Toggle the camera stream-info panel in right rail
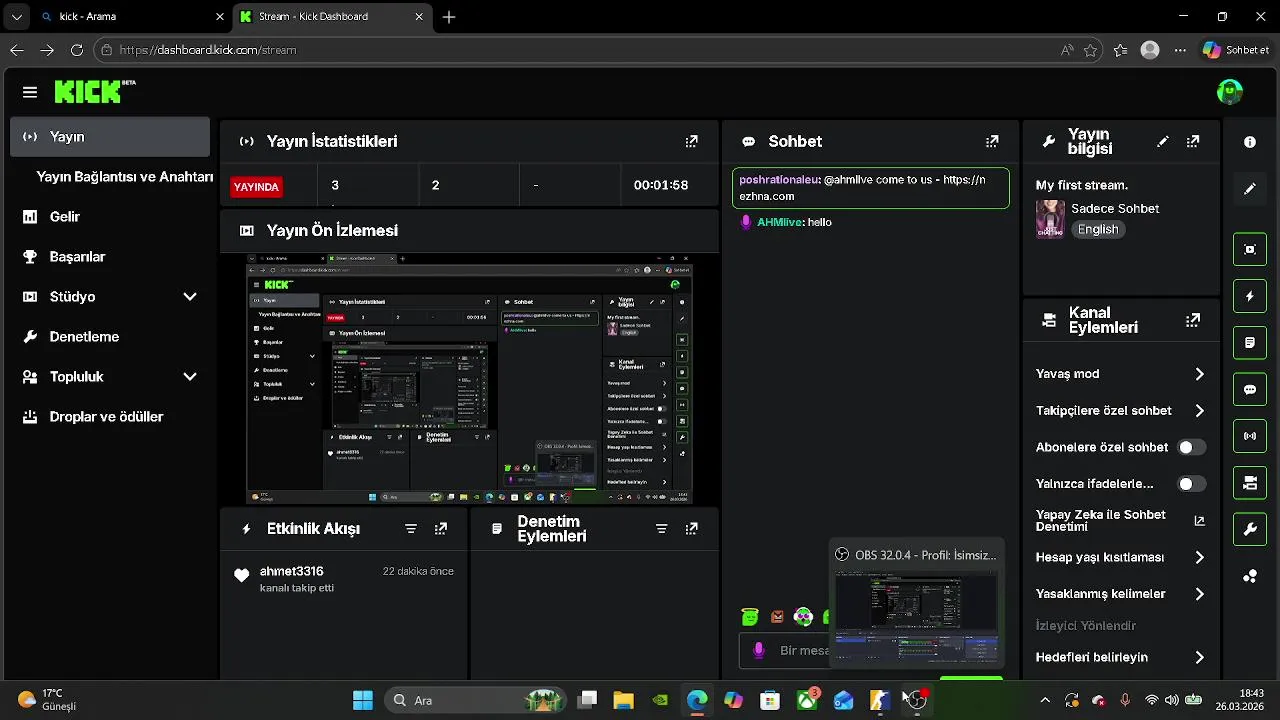This screenshot has width=1280, height=720. 1250,483
